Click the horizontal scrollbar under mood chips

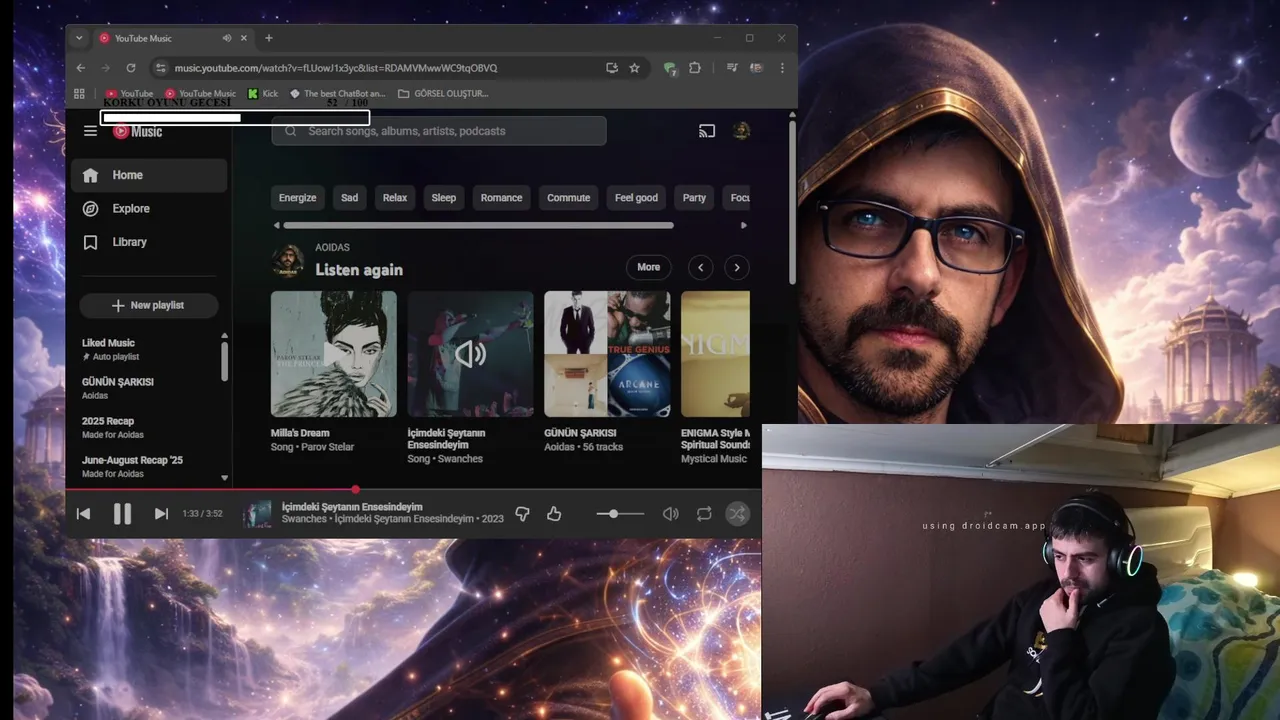[x=478, y=225]
